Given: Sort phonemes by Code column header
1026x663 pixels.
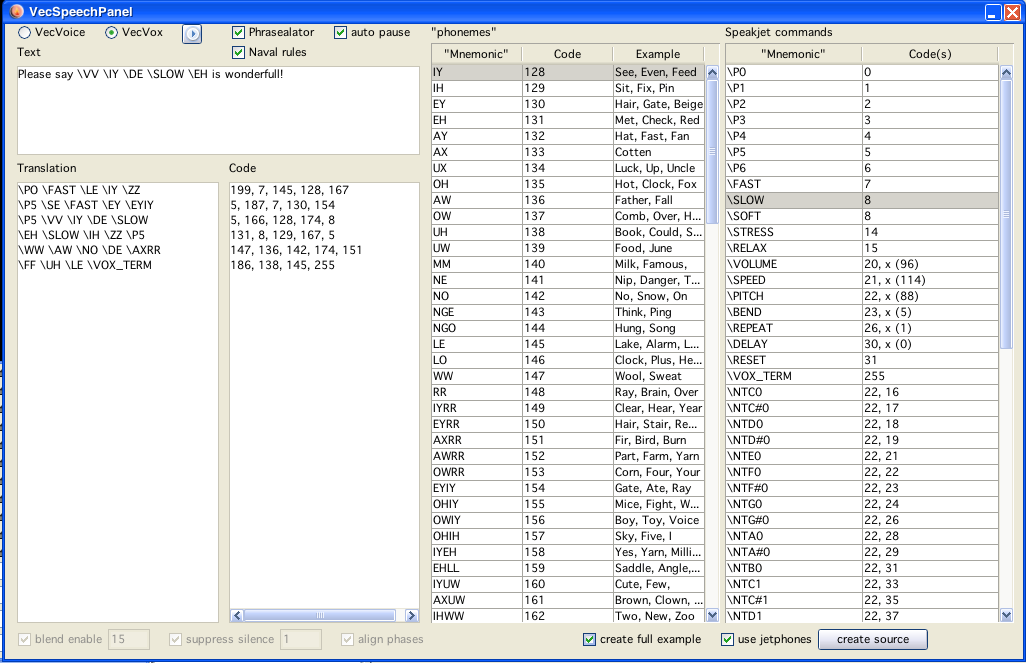Looking at the screenshot, I should click(x=567, y=54).
